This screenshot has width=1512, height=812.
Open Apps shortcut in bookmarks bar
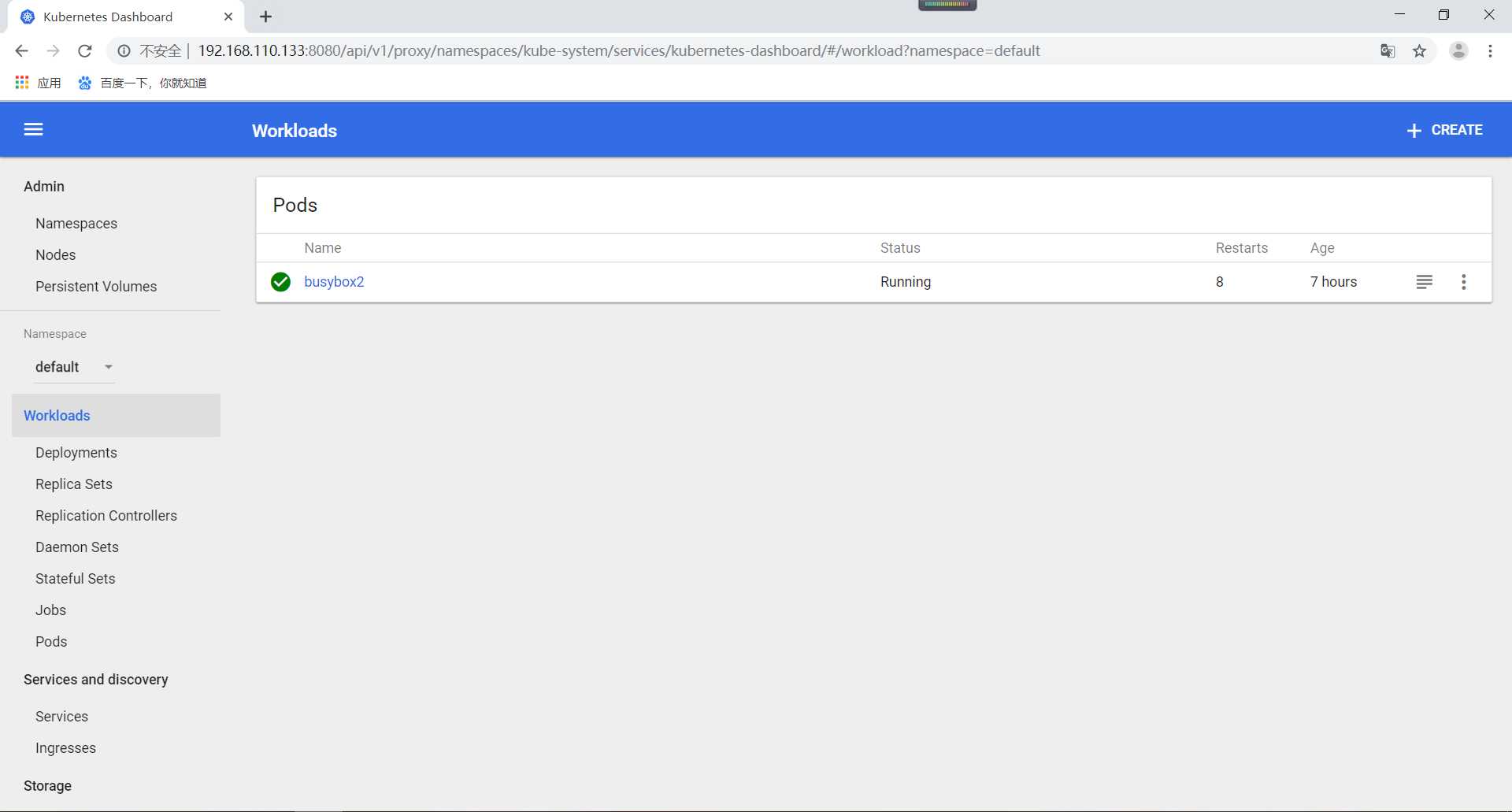39,83
